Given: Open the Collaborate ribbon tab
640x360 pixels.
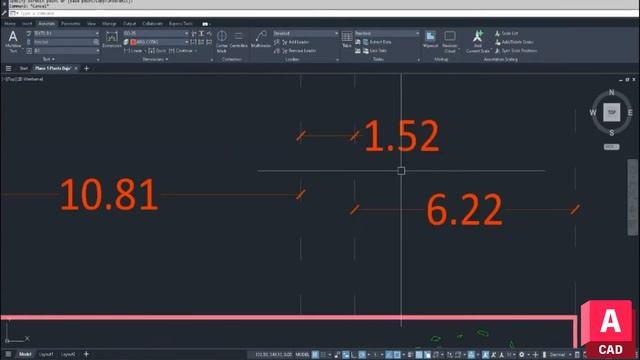Looking at the screenshot, I should pyautogui.click(x=153, y=24).
